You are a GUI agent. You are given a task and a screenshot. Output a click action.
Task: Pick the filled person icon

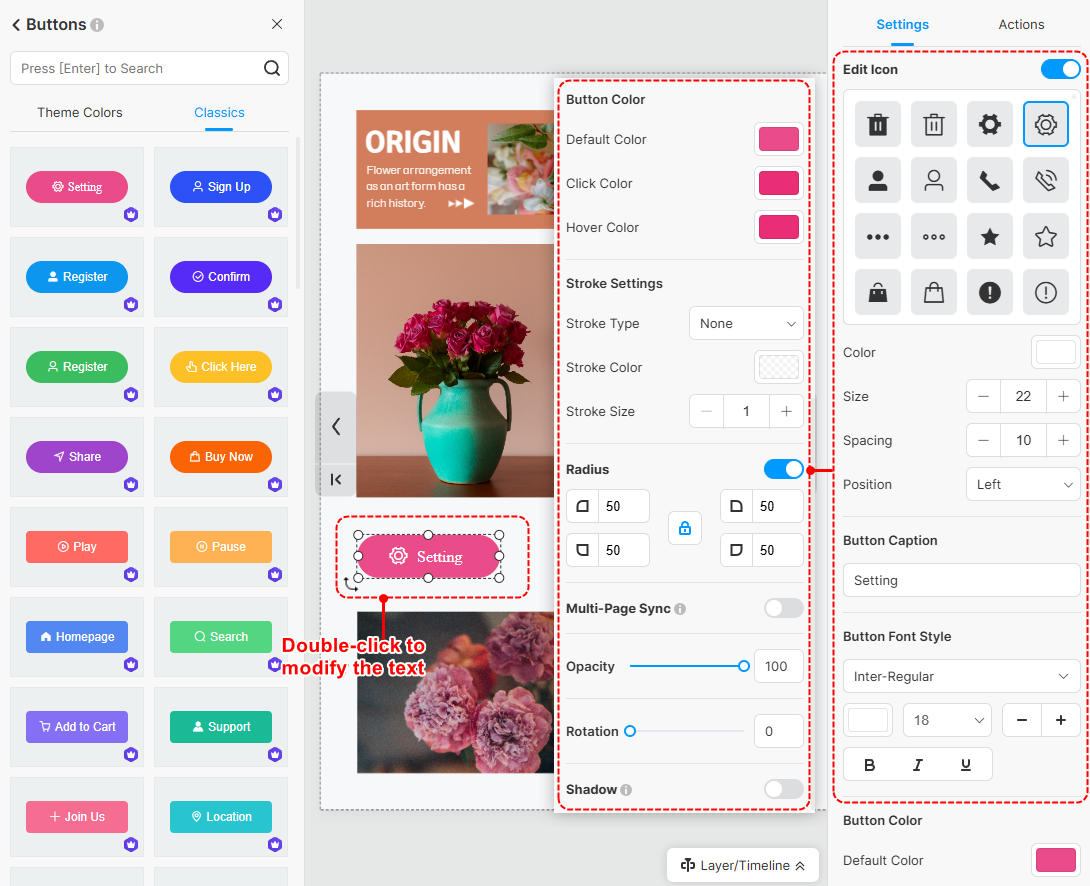(877, 181)
